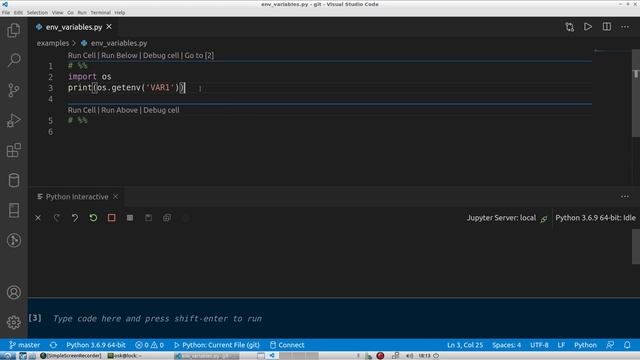Close the Python Interactive tab
The height and width of the screenshot is (360, 640).
[116, 197]
